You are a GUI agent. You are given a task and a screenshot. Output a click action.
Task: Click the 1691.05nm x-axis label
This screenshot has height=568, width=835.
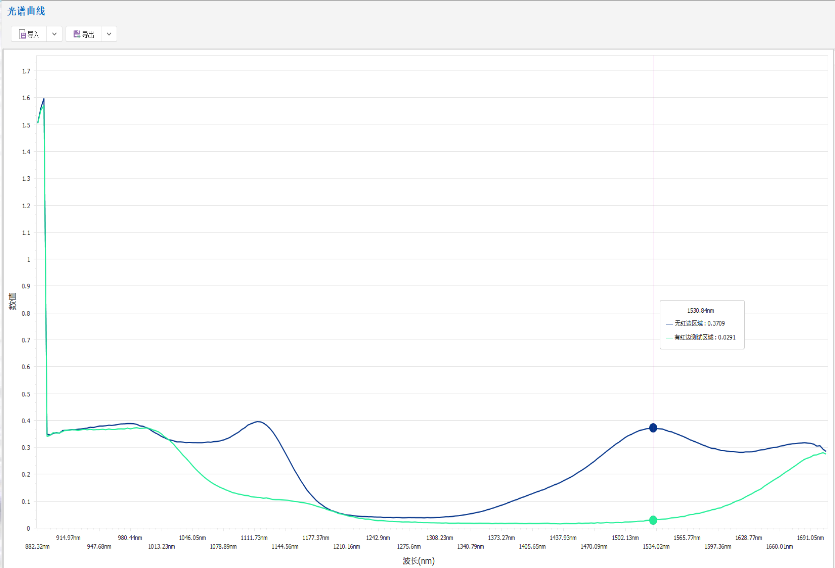coord(810,538)
